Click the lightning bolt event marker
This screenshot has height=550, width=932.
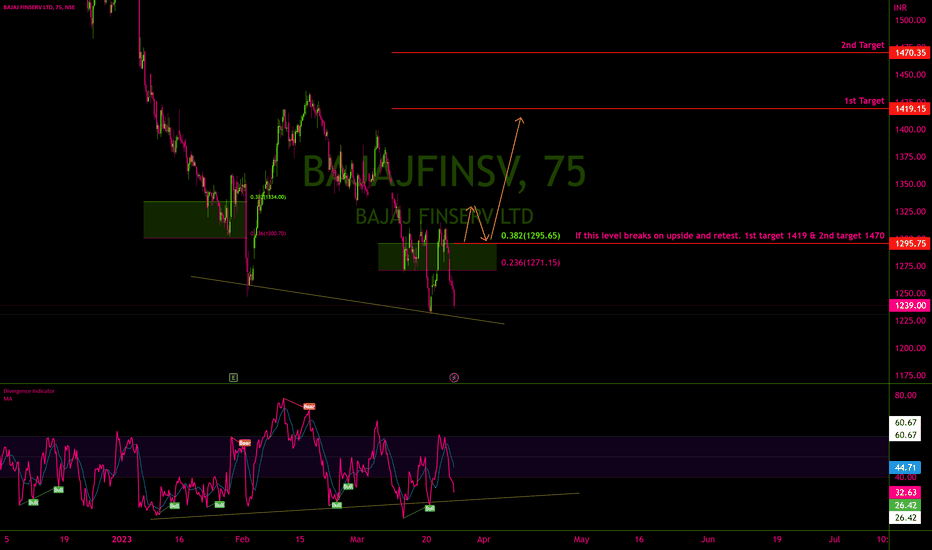tap(454, 378)
